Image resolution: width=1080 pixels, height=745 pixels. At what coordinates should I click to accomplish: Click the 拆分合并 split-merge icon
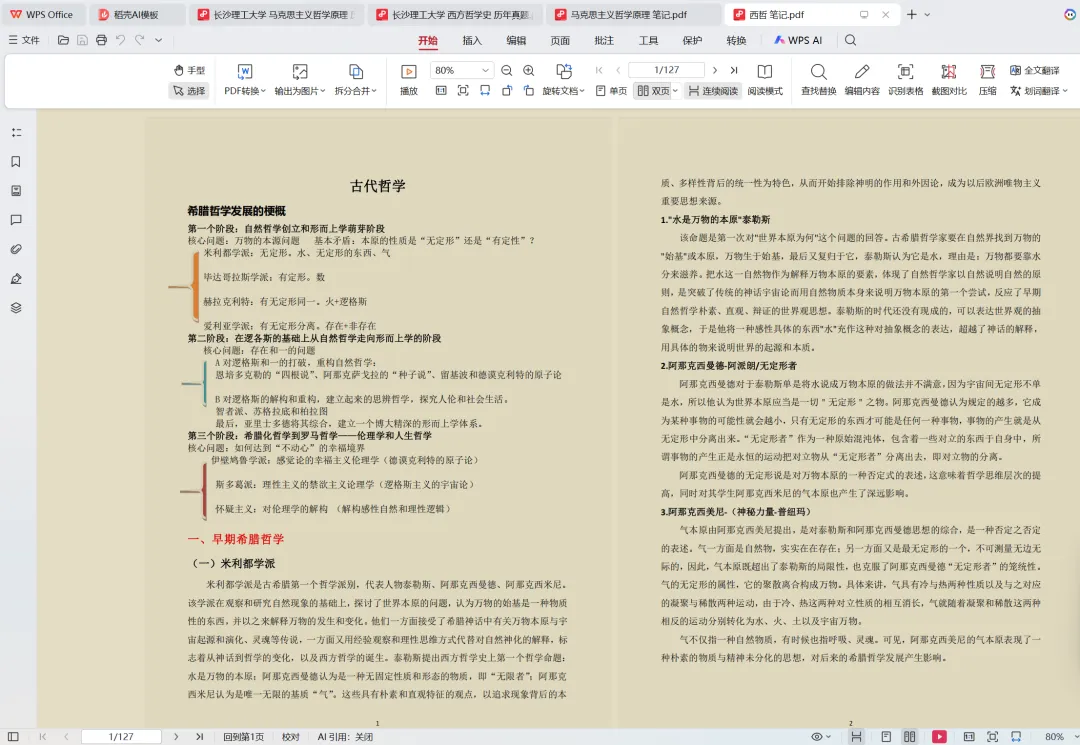(x=355, y=72)
